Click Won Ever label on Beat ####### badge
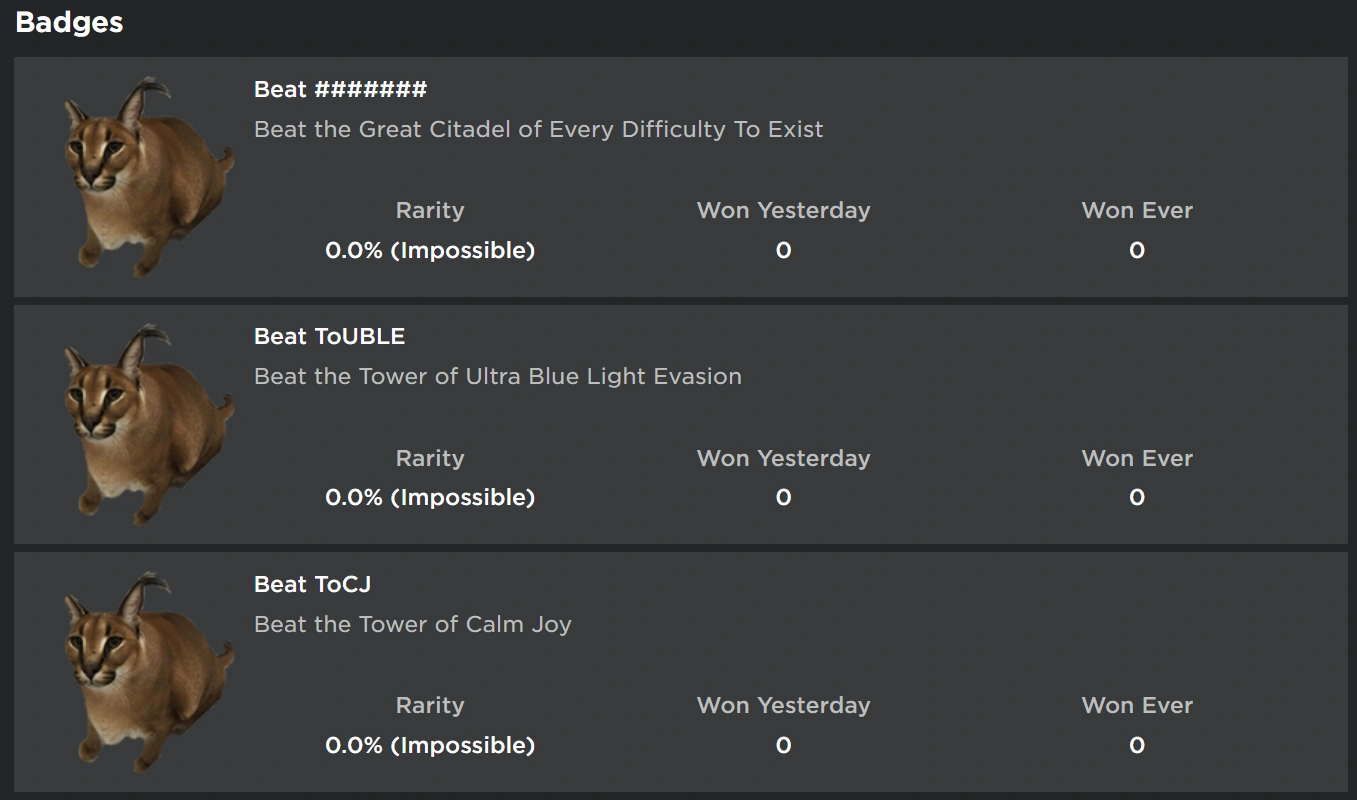 tap(1137, 211)
